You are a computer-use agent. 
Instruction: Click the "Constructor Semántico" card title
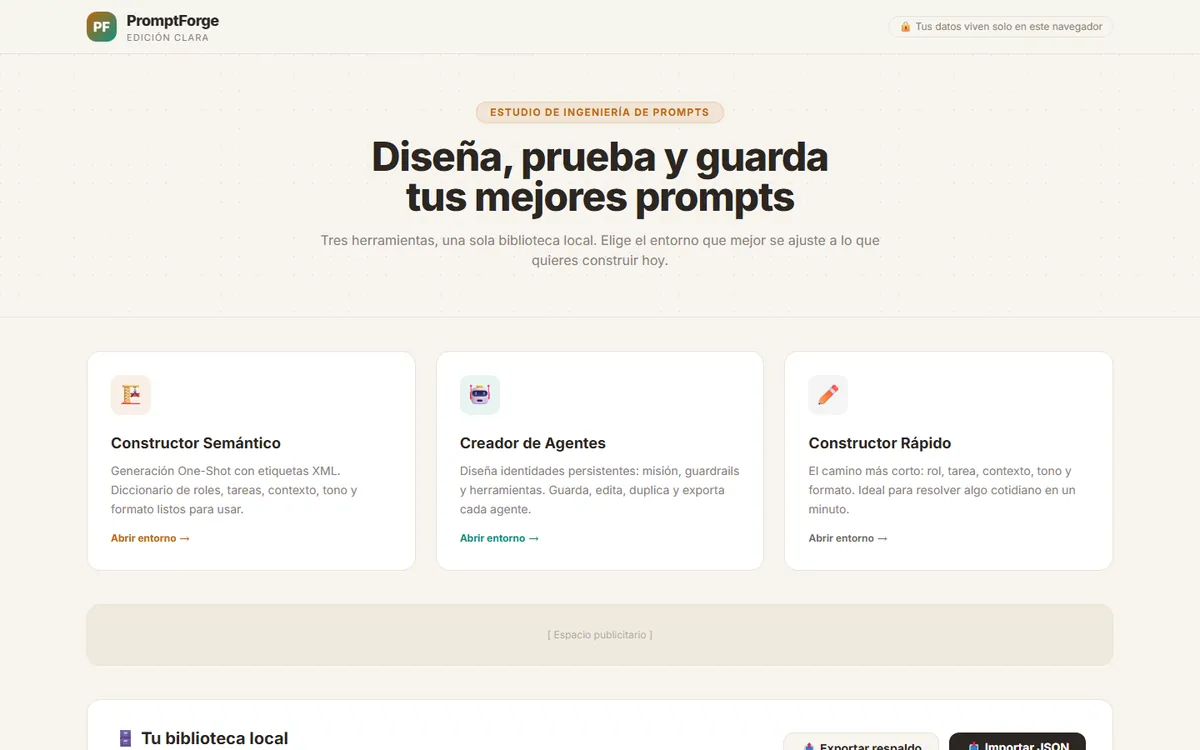196,443
